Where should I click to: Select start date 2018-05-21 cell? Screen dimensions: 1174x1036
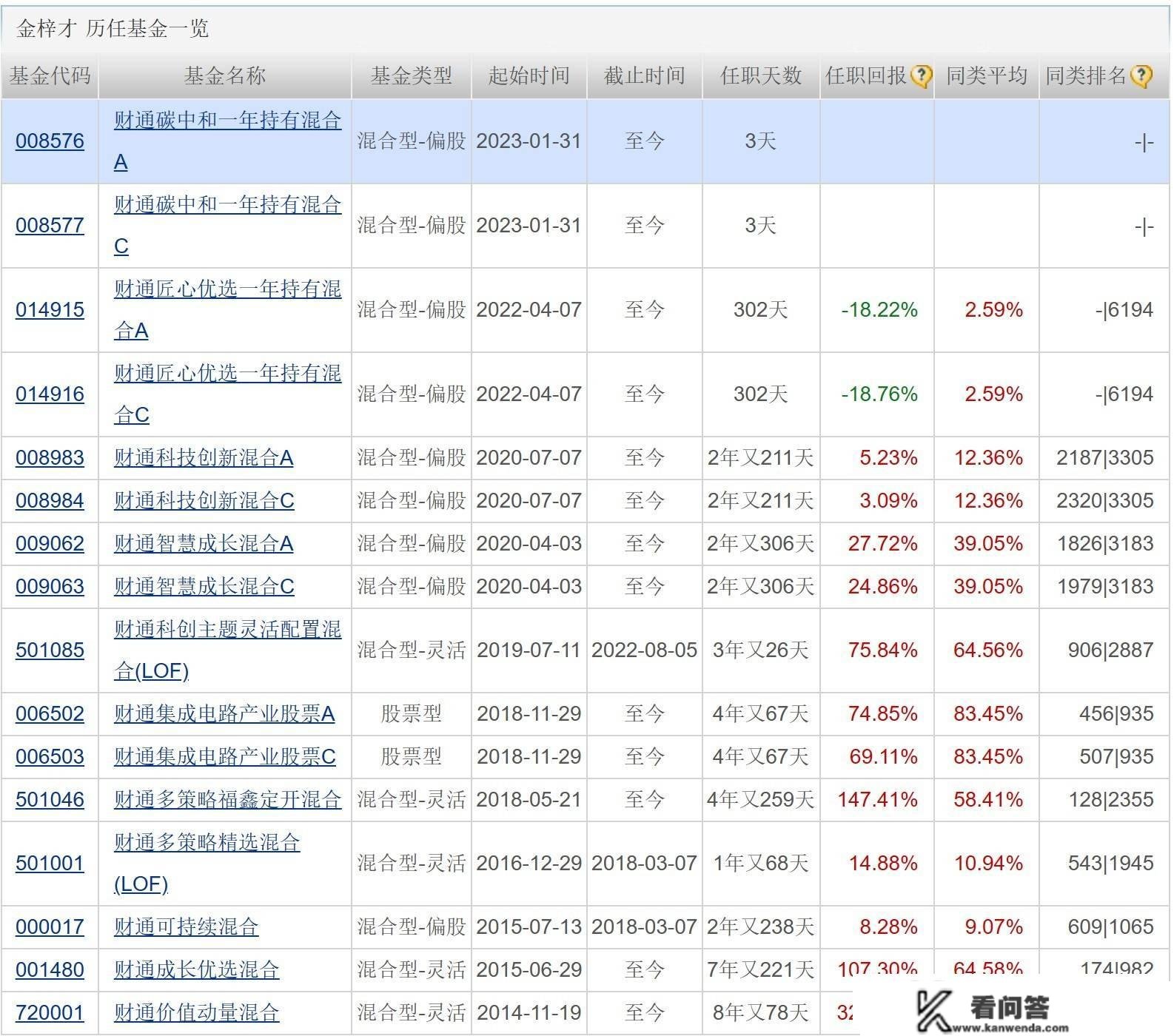tap(529, 799)
